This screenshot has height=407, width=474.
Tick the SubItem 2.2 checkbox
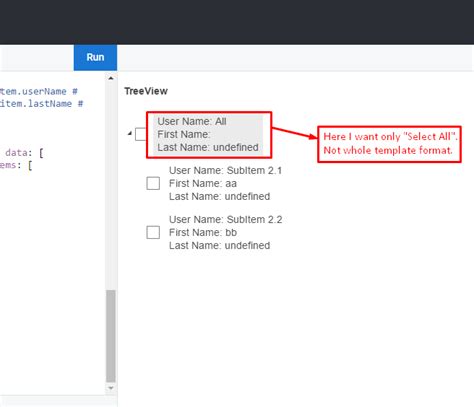(153, 232)
